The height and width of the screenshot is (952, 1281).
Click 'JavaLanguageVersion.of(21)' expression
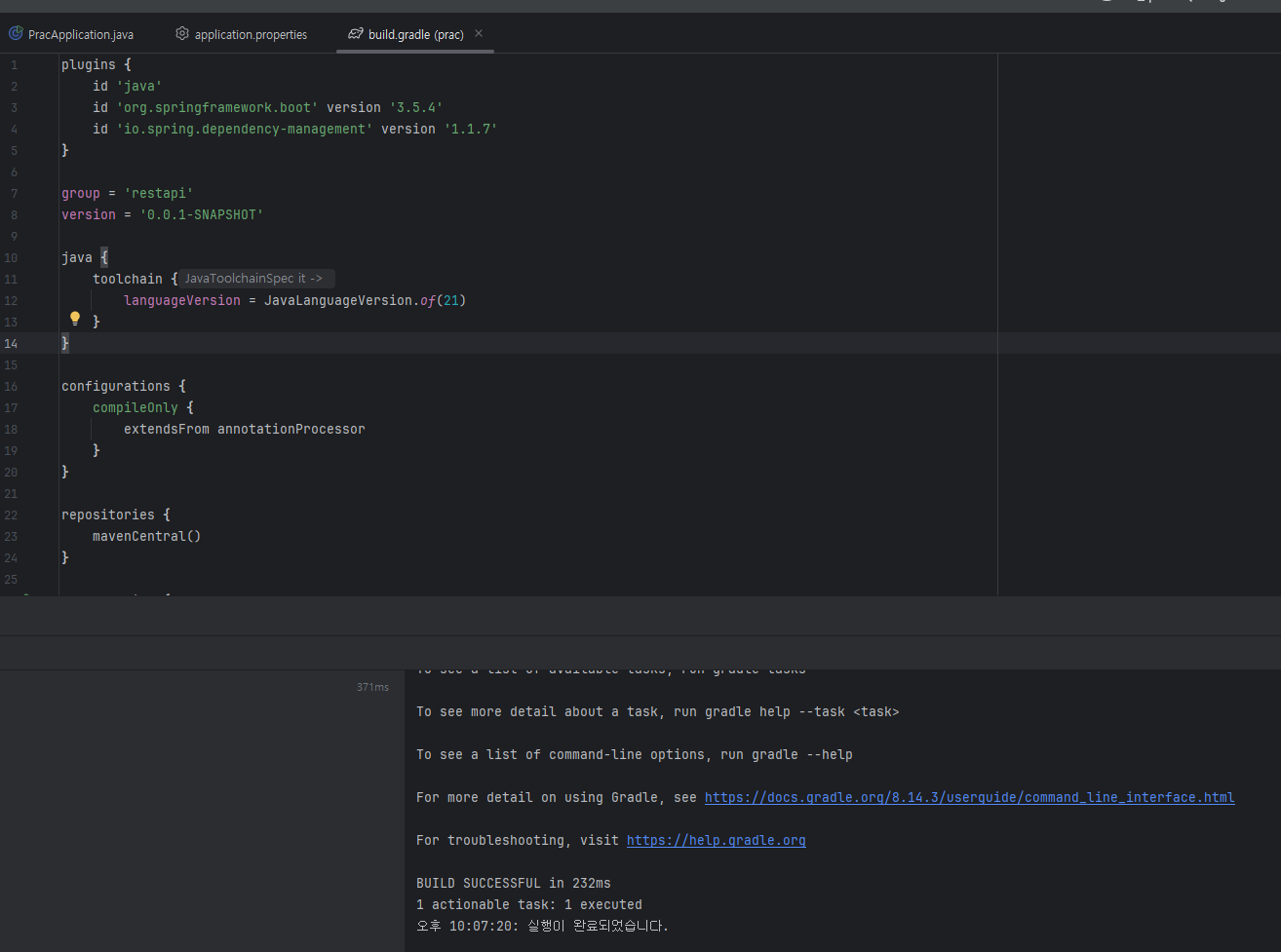click(x=366, y=300)
